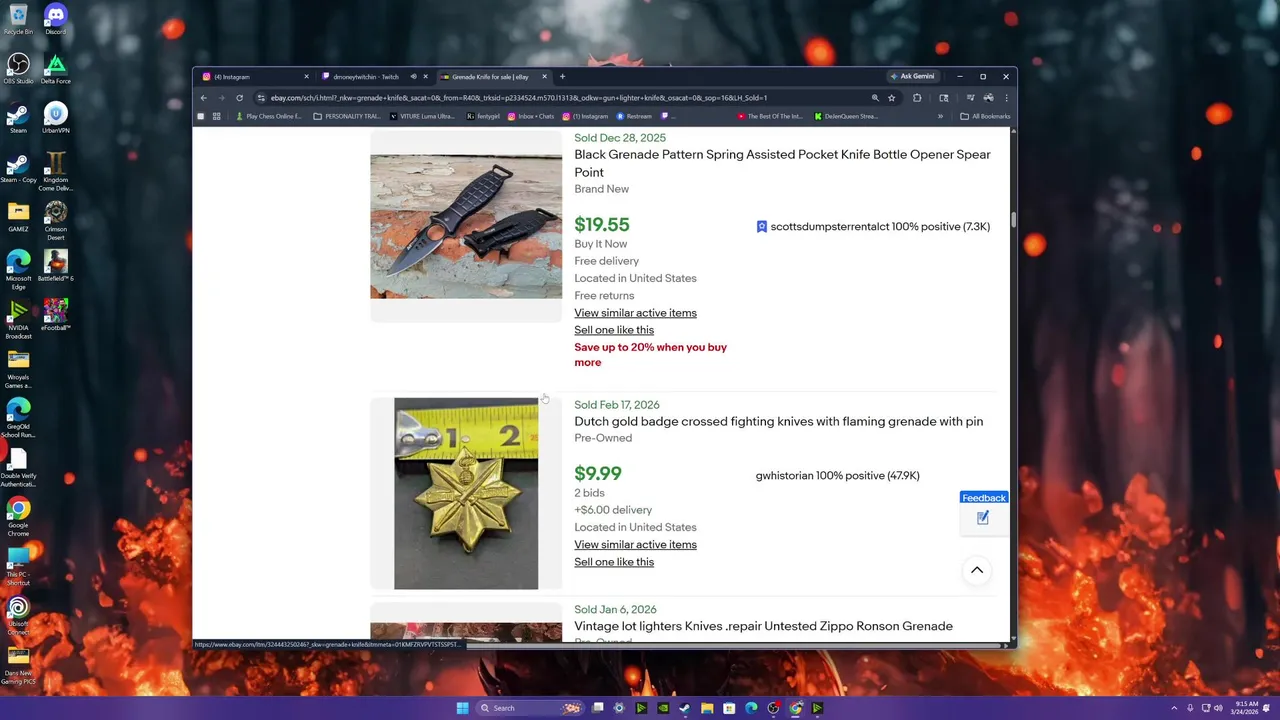Click back-to-top arrow button
The height and width of the screenshot is (720, 1280).
click(977, 570)
